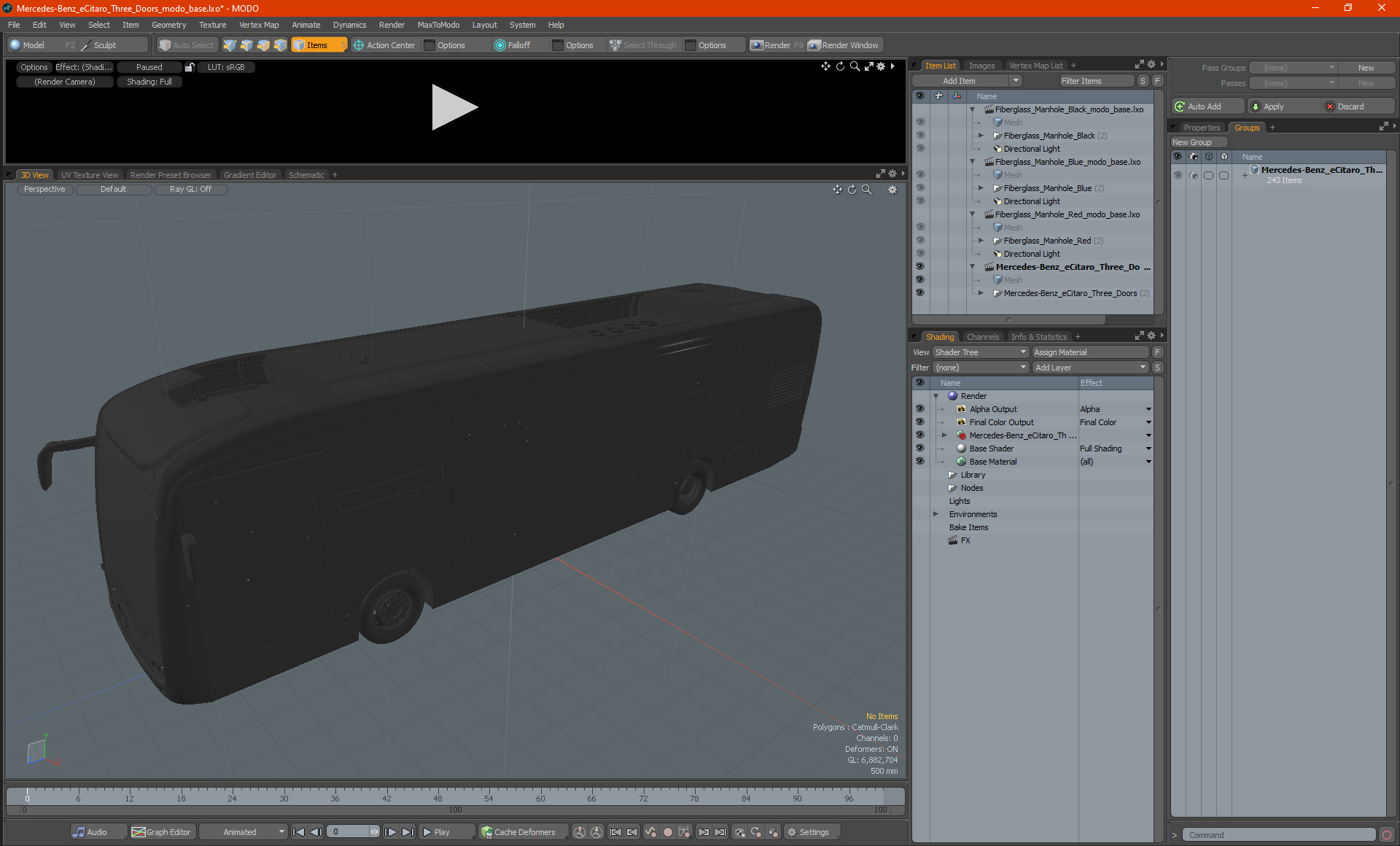Viewport: 1400px width, 846px height.
Task: Switch to the UV Texture View tab
Action: coord(89,175)
